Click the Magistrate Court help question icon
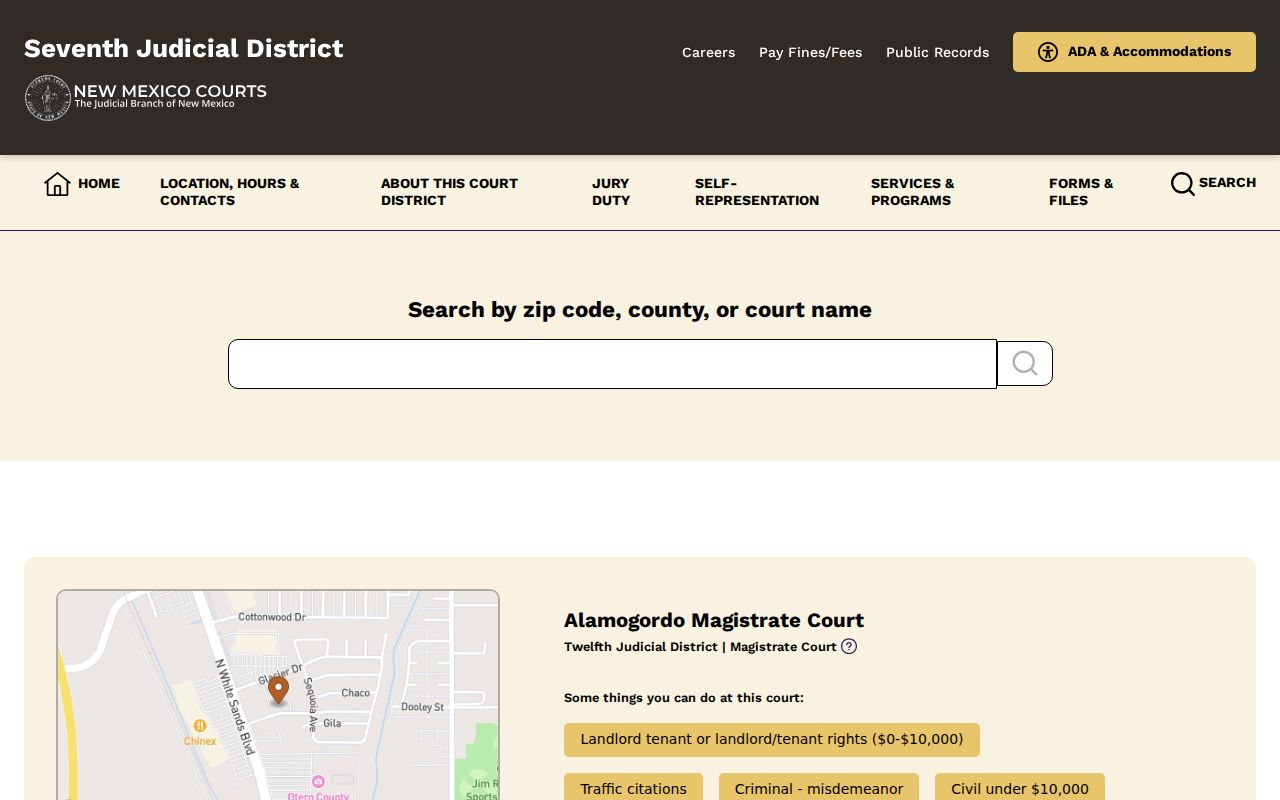This screenshot has height=800, width=1280. 849,646
